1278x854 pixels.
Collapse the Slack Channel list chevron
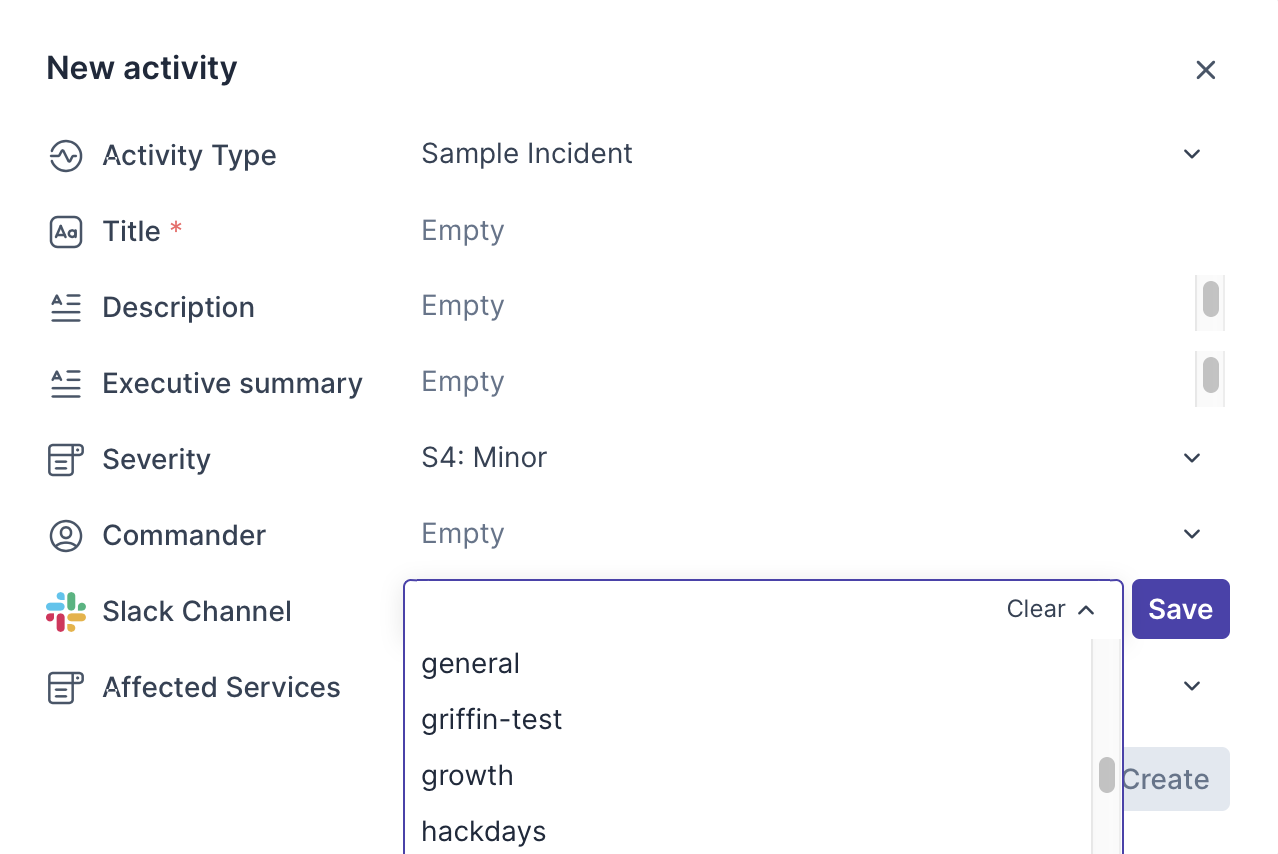pyautogui.click(x=1087, y=610)
